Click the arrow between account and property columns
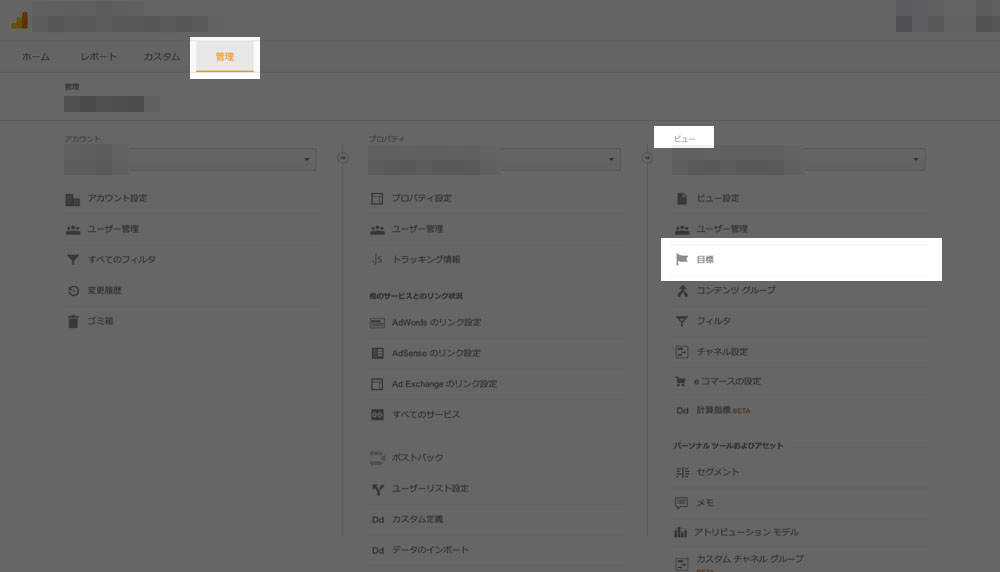The width and height of the screenshot is (1000, 572). (342, 158)
